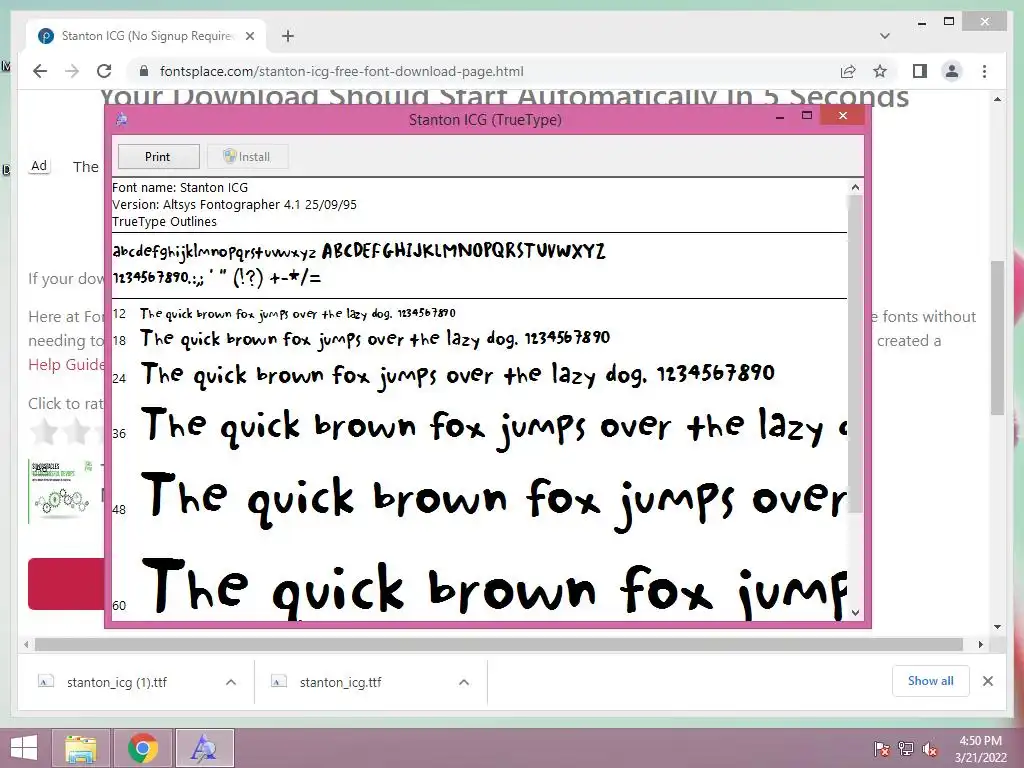The image size is (1024, 768).
Task: Minimize the Stanton ICG font viewer window
Action: point(779,117)
